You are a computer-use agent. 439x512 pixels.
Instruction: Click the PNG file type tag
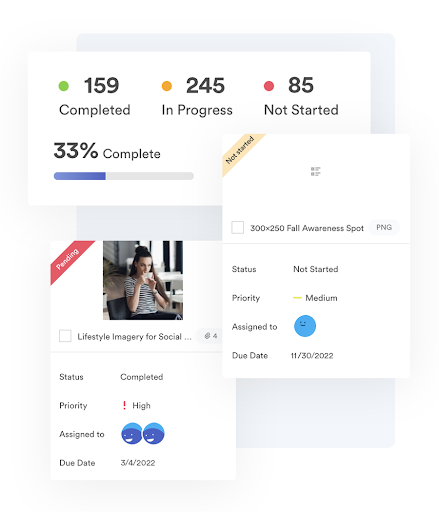(384, 227)
